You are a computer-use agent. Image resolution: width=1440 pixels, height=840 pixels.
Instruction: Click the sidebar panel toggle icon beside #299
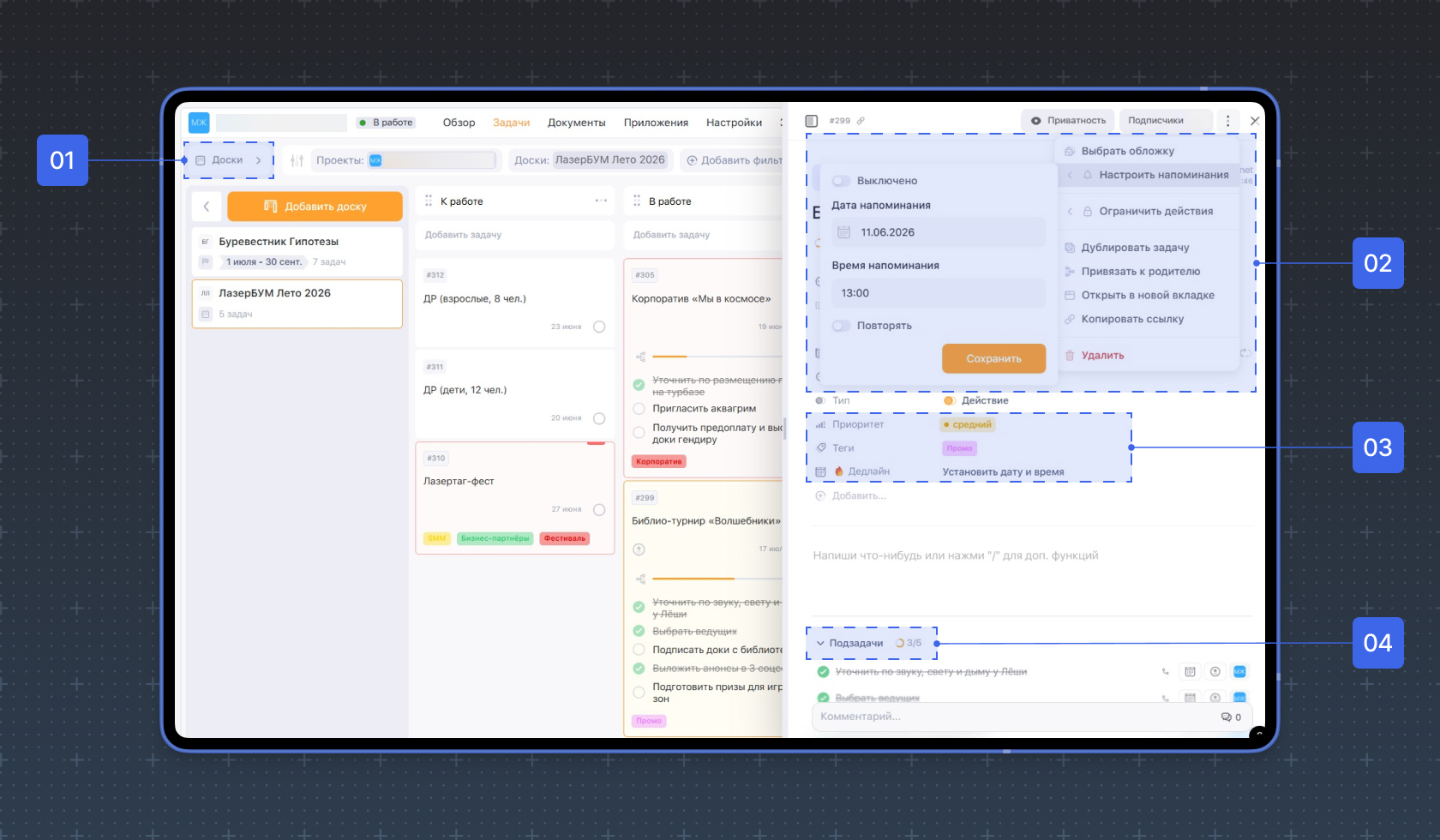812,121
